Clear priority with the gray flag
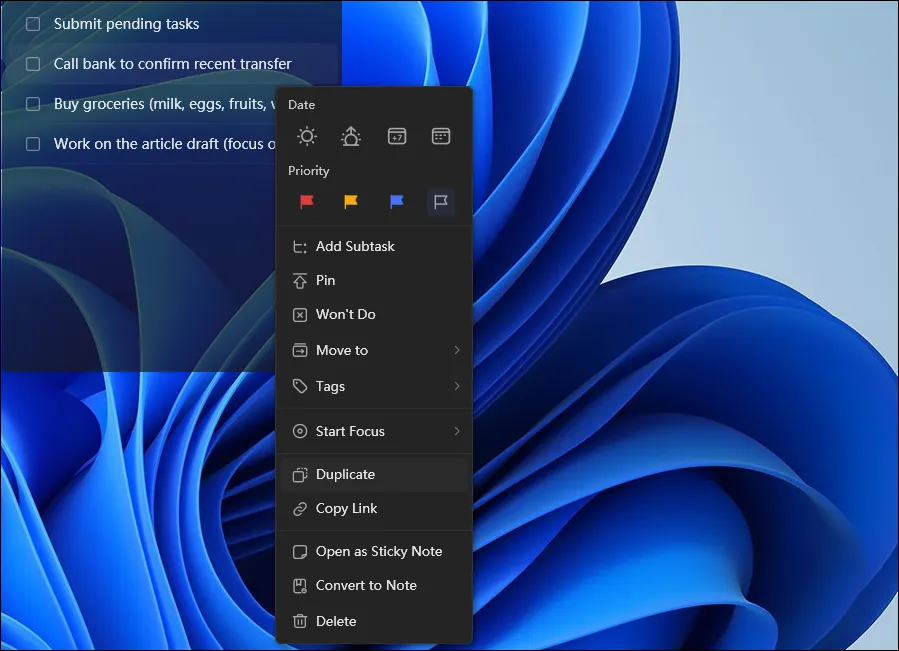This screenshot has width=899, height=651. (441, 202)
